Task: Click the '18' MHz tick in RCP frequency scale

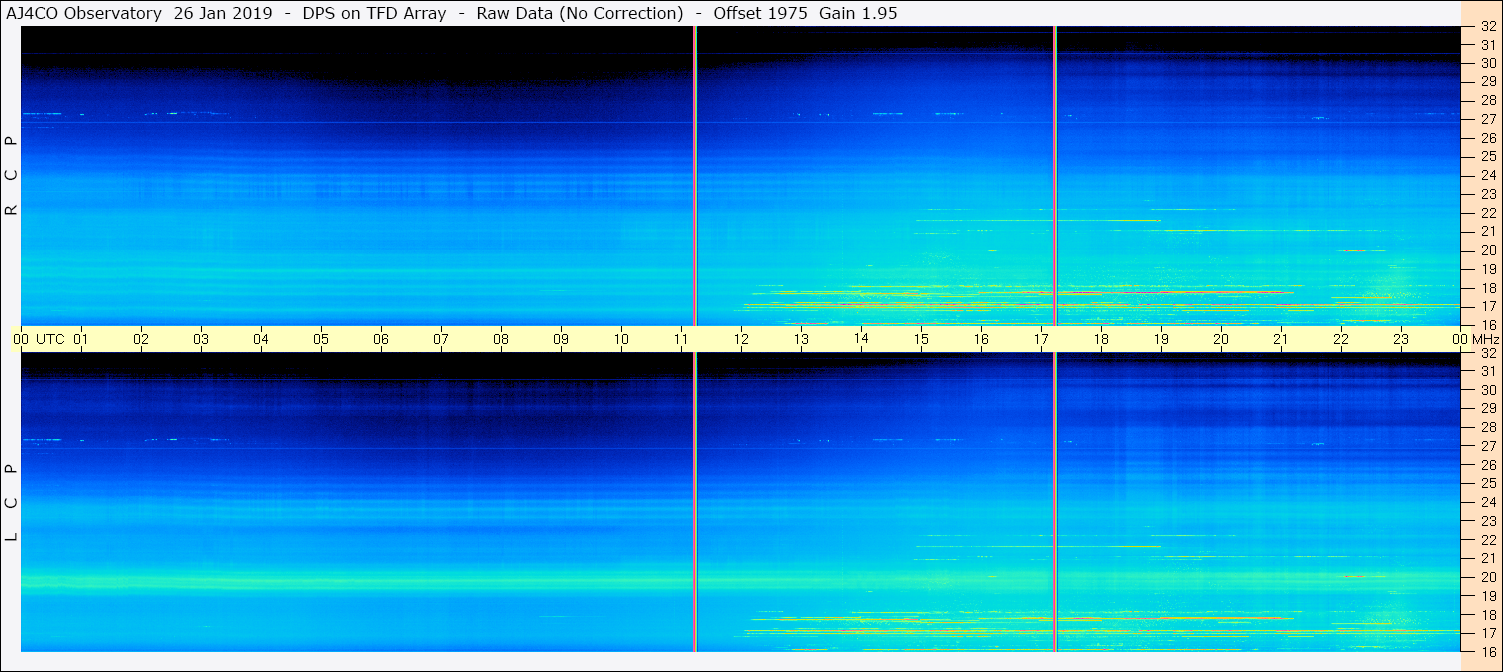Action: [1488, 288]
